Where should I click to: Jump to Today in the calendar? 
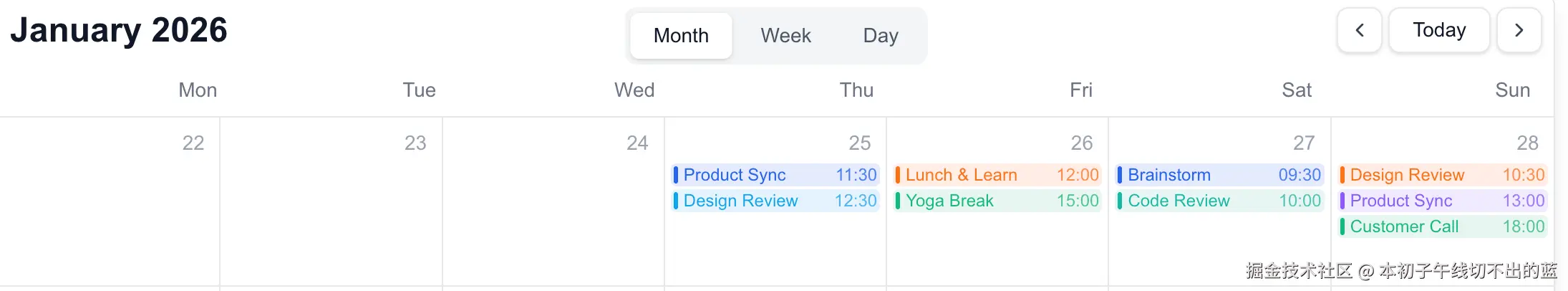click(x=1439, y=30)
